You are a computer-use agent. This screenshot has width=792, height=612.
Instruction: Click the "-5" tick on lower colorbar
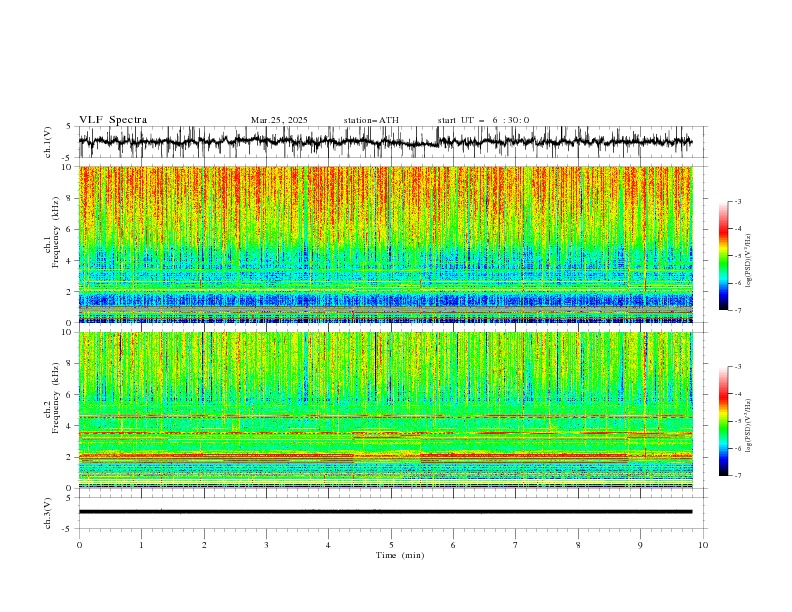(737, 421)
